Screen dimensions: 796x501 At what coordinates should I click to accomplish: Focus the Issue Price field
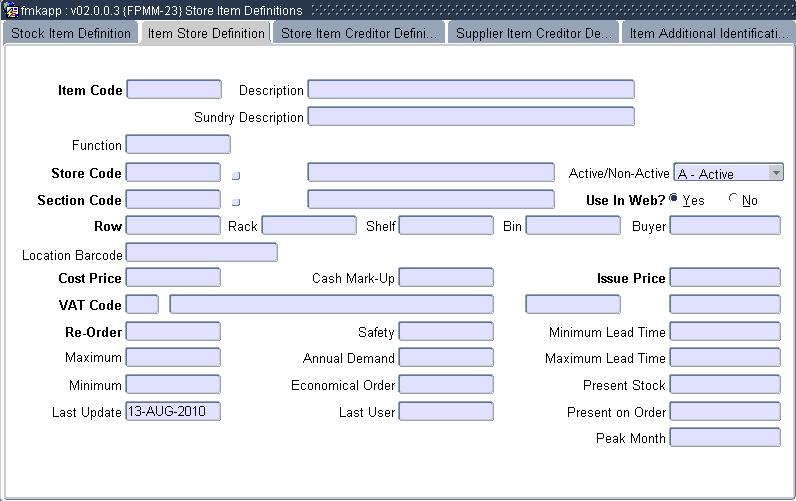[x=724, y=278]
